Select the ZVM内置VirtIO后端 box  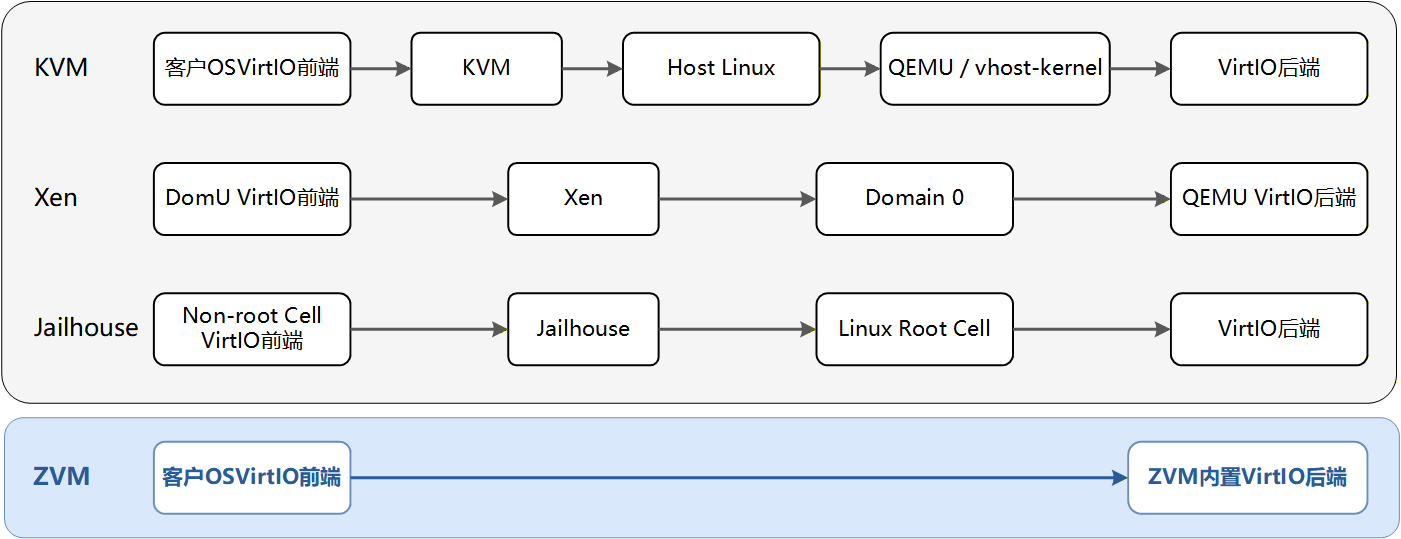coord(1247,478)
